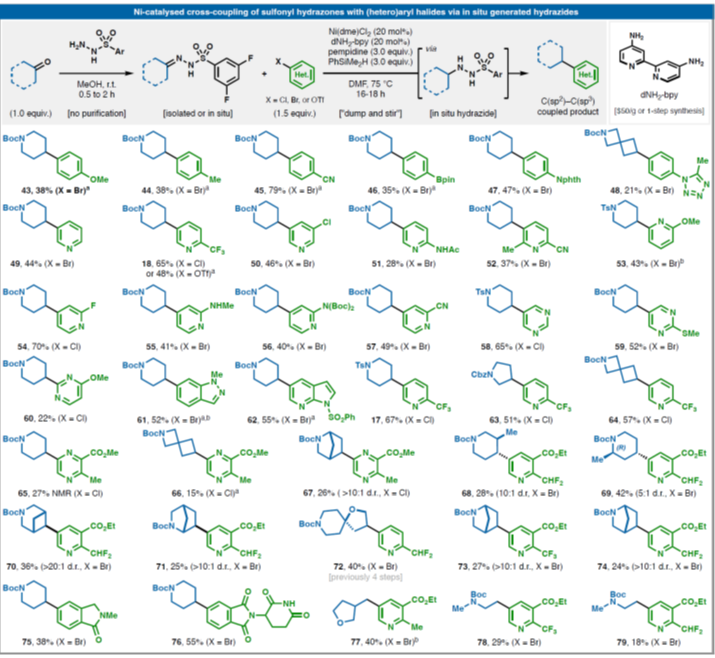
Task: Select compound 59 SMe pyrimidine structure
Action: tap(647, 312)
